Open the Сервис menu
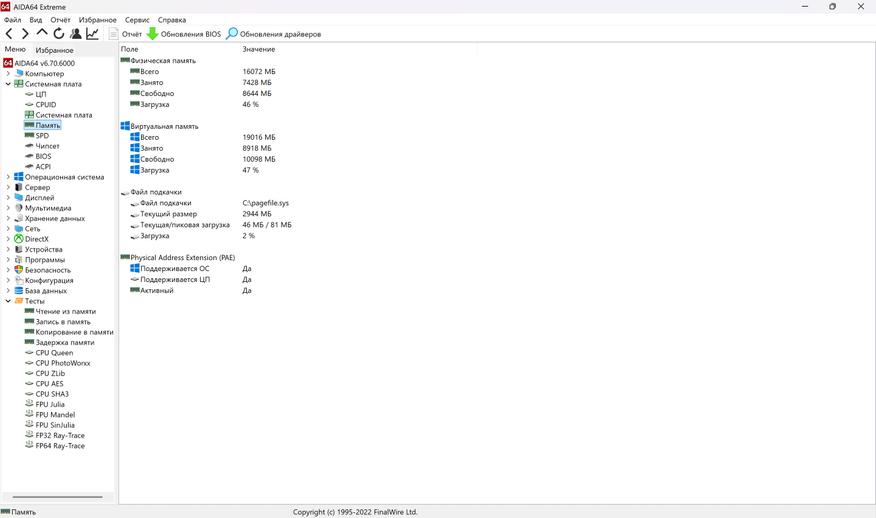 [x=137, y=20]
